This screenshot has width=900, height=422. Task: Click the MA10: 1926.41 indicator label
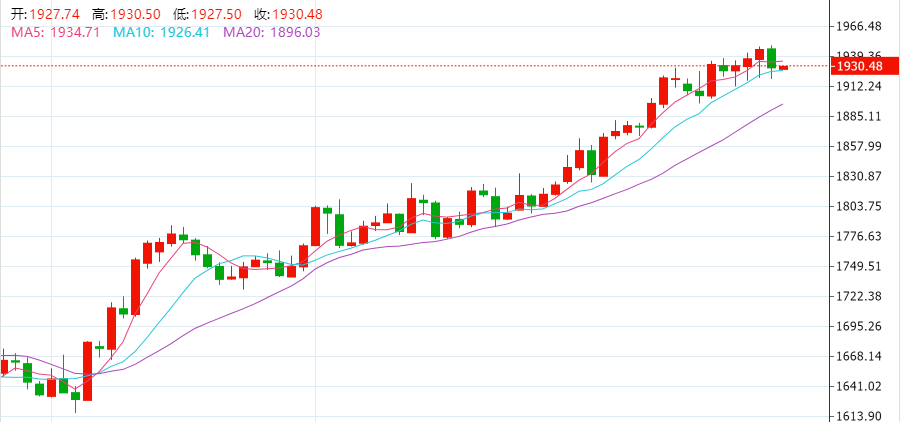click(x=161, y=32)
